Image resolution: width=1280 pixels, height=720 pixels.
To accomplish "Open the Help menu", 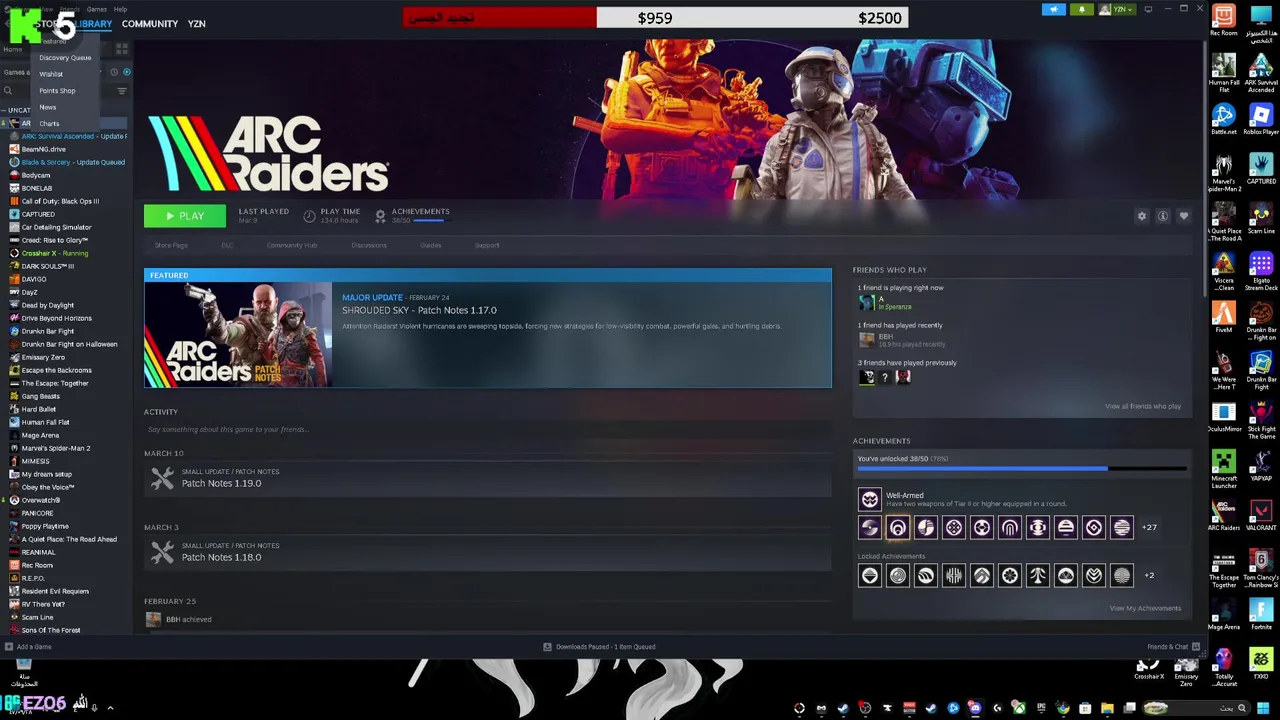I will click(x=120, y=9).
